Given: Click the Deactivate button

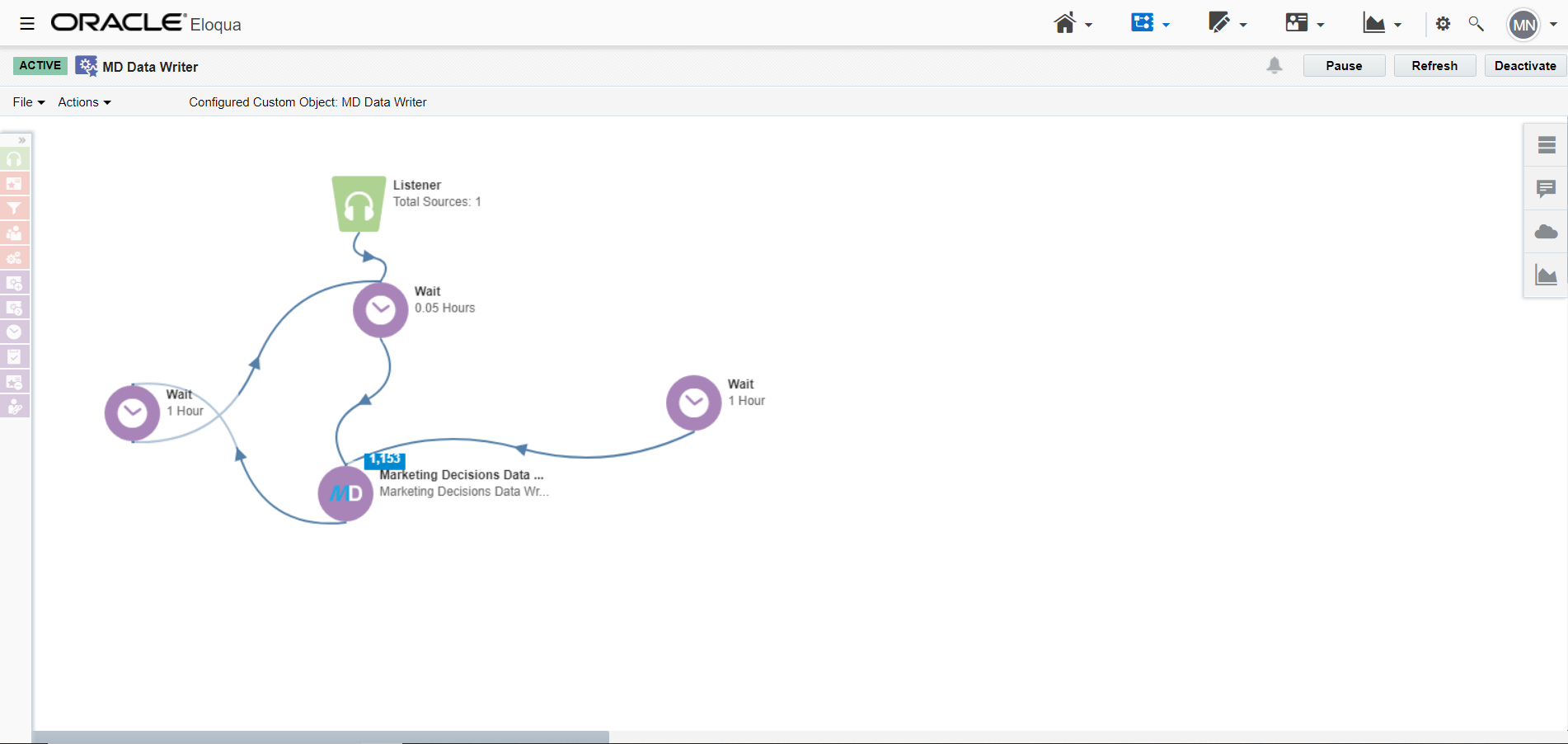Looking at the screenshot, I should pos(1524,66).
